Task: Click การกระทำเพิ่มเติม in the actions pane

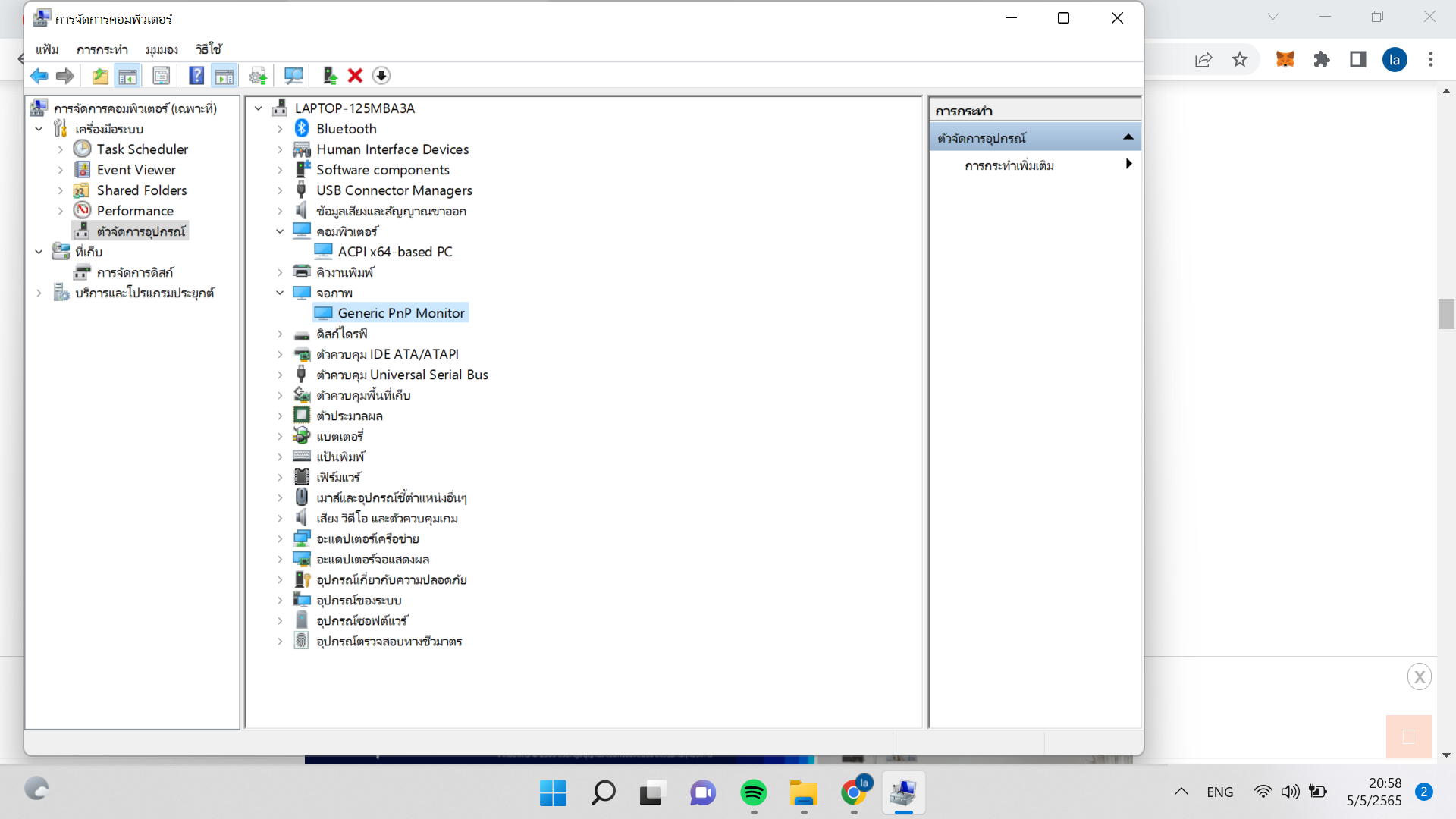Action: (x=1009, y=165)
